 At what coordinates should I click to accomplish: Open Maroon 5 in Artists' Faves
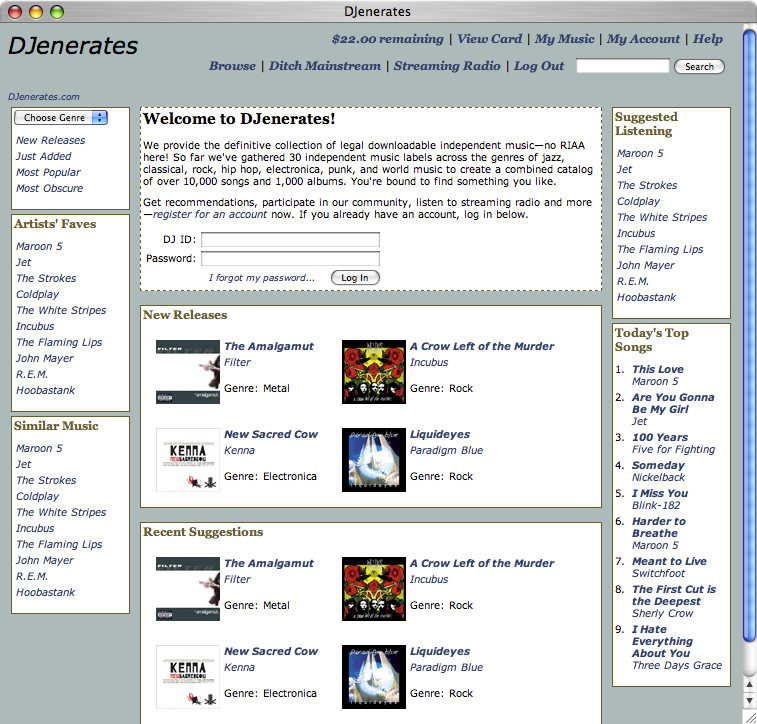click(39, 246)
